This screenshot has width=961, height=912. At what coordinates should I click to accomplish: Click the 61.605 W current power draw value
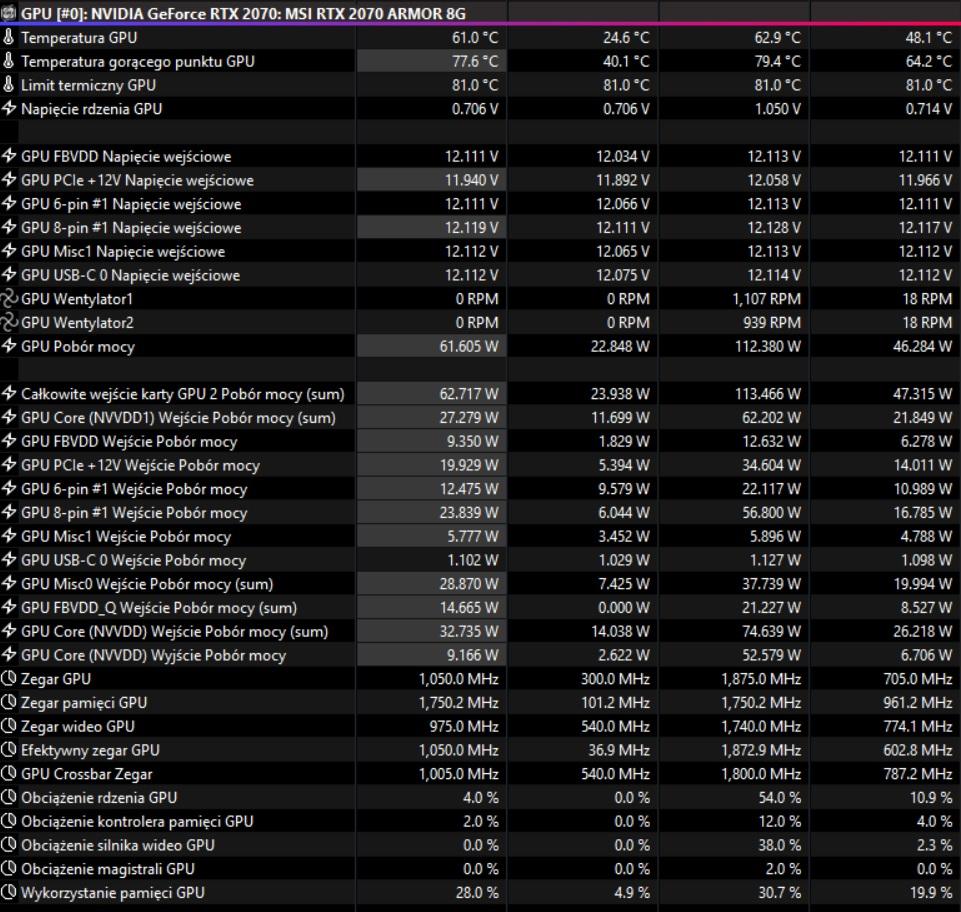tap(470, 346)
